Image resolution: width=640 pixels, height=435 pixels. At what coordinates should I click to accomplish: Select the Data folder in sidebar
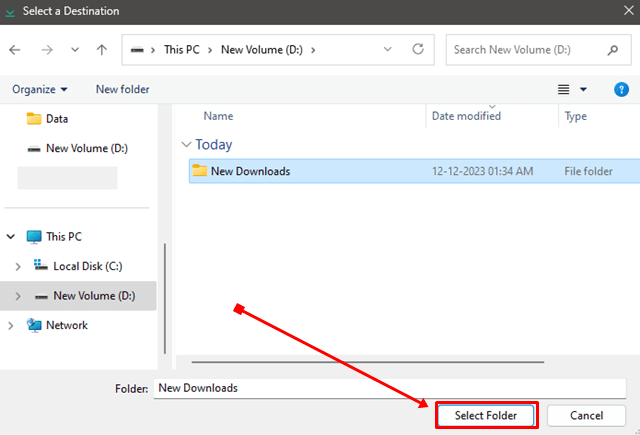click(56, 118)
